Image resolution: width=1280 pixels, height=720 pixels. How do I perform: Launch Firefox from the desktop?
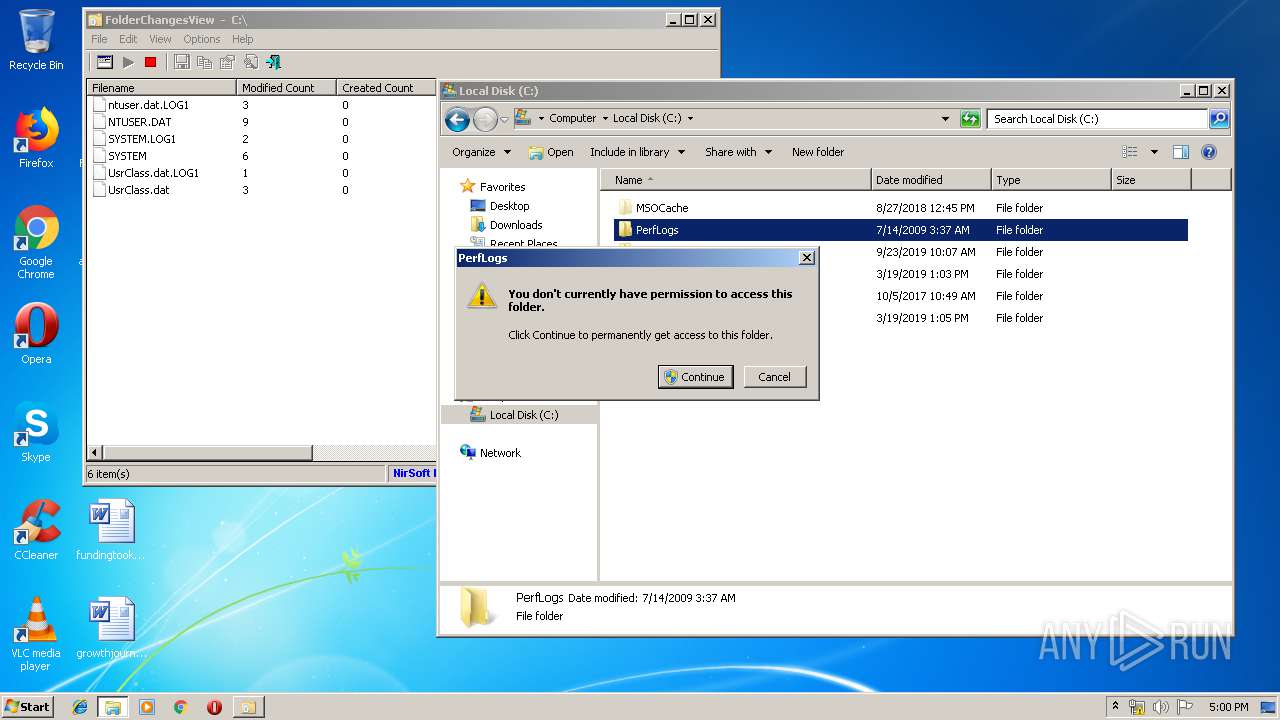[x=36, y=138]
